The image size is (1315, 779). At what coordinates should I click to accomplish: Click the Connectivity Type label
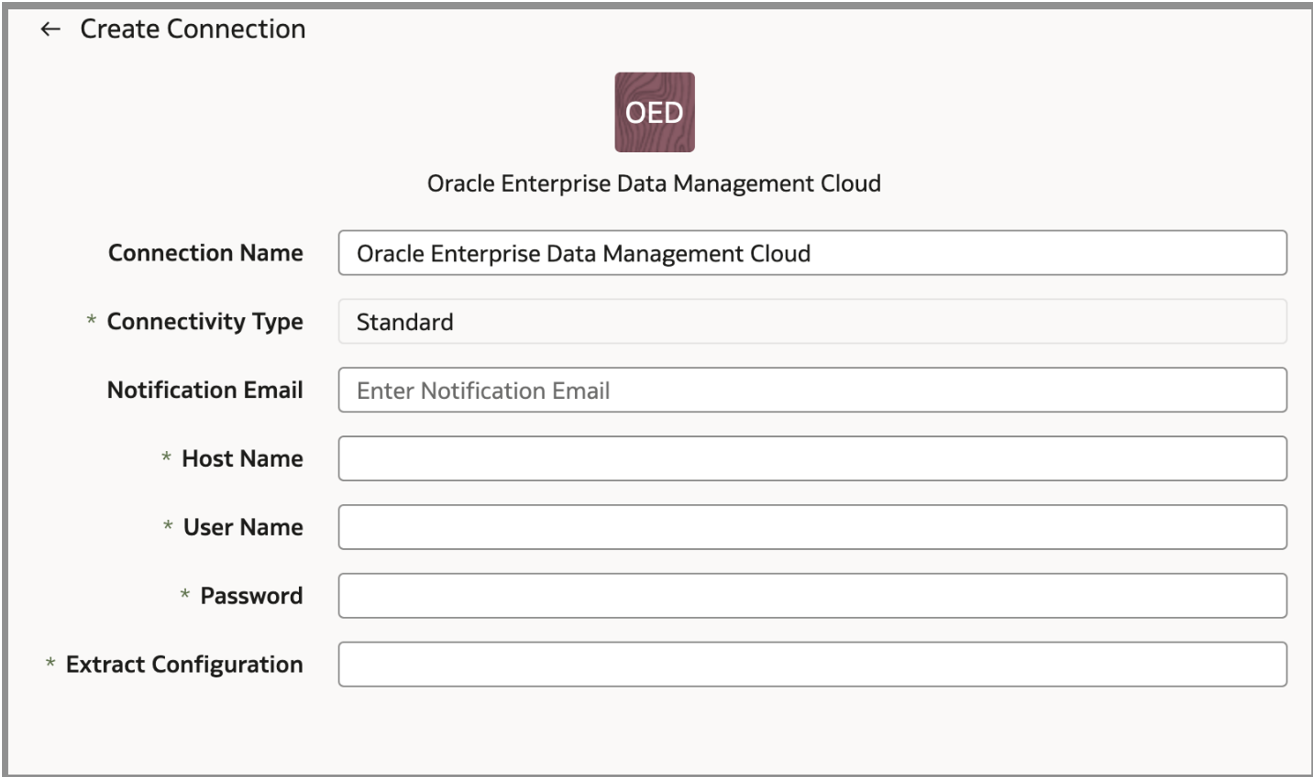[x=205, y=322]
